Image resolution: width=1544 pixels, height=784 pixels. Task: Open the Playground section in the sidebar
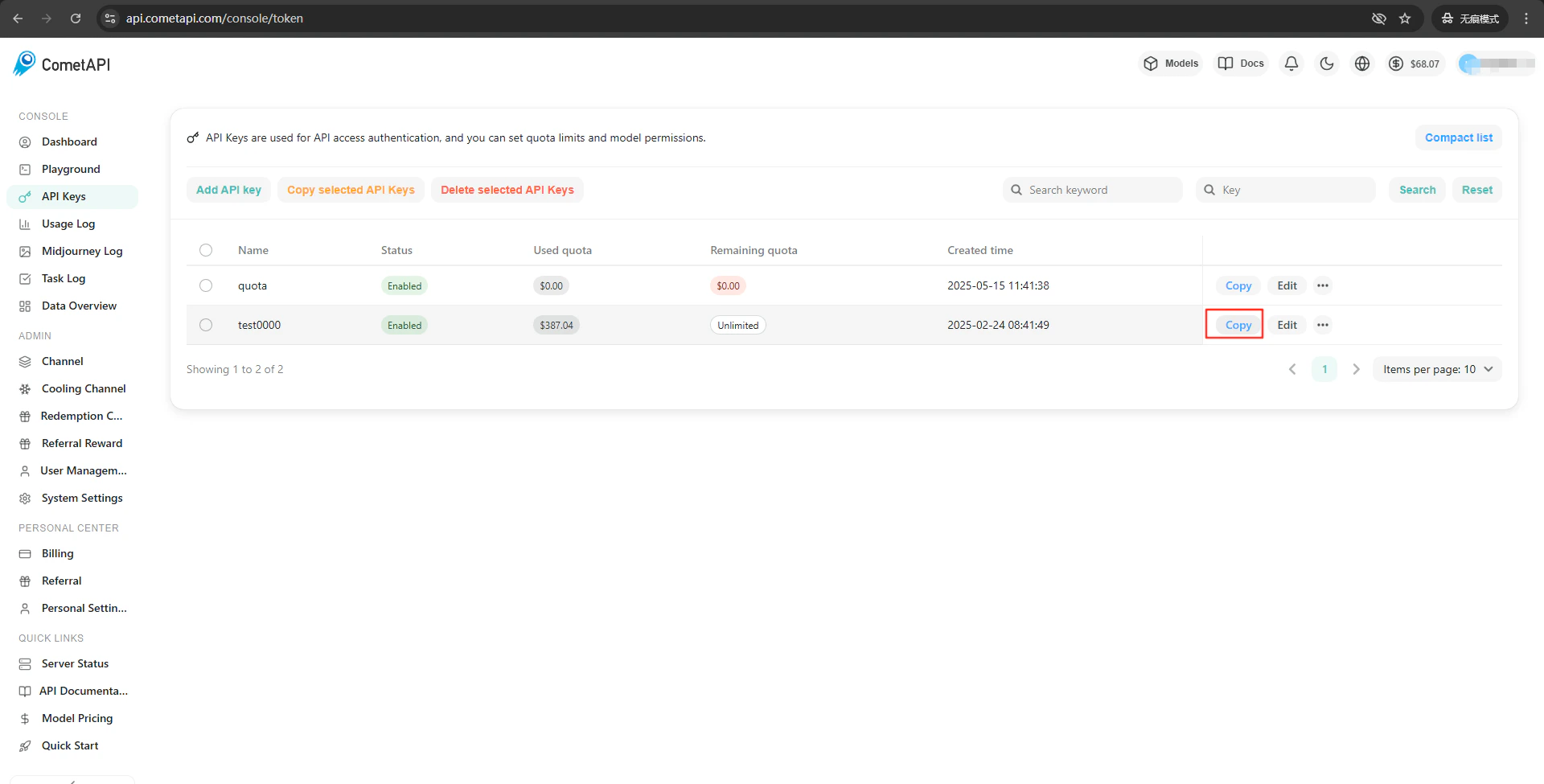coord(71,169)
